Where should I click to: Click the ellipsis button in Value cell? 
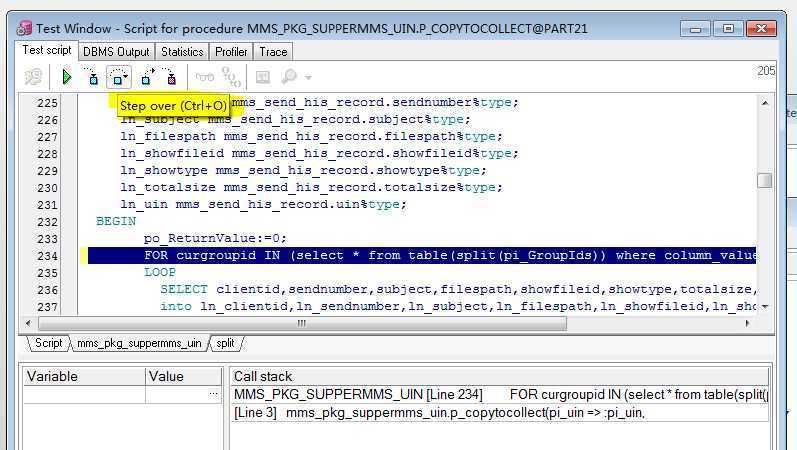[213, 394]
